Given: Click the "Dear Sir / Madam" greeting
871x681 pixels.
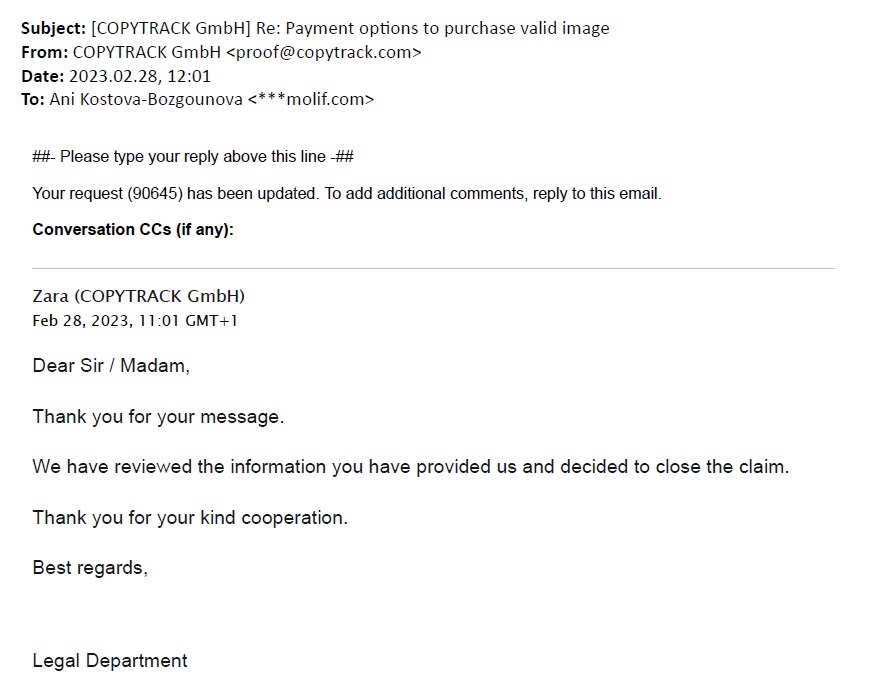Looking at the screenshot, I should coord(111,366).
